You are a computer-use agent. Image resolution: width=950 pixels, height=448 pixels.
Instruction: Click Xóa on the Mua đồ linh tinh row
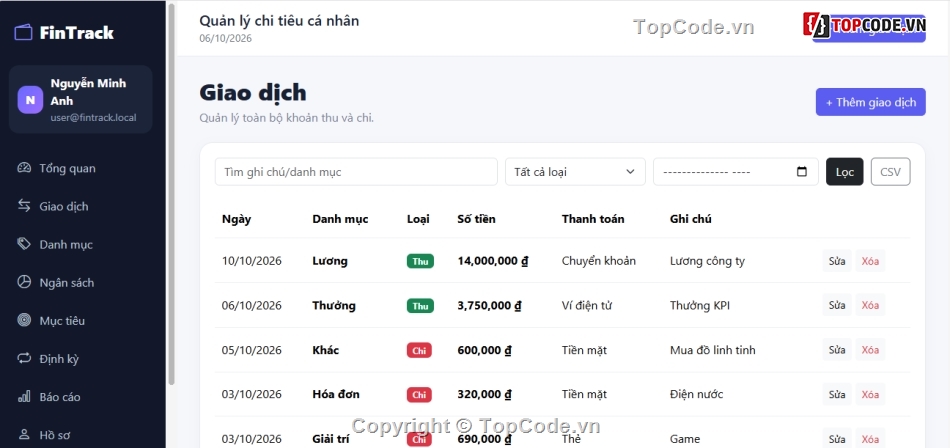[870, 350]
